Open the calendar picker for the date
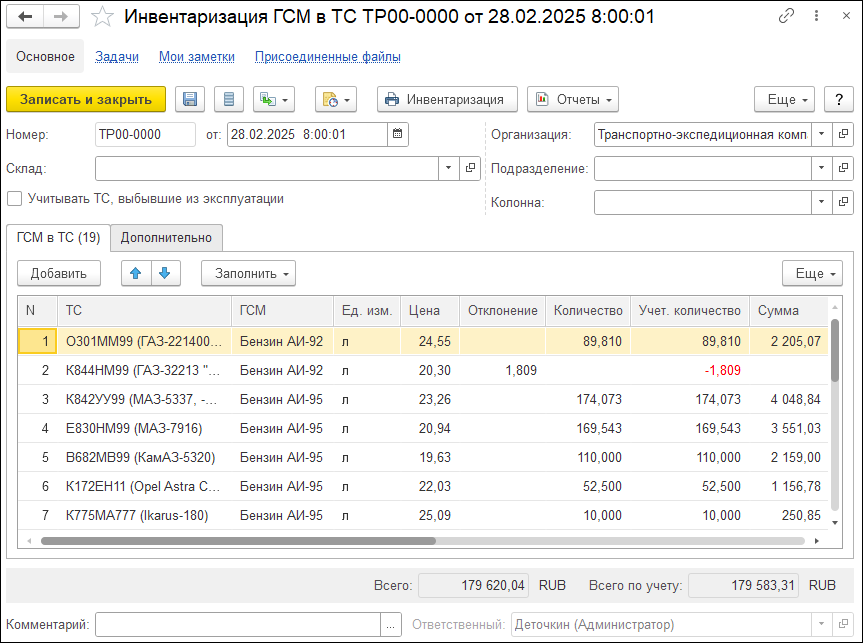This screenshot has width=863, height=643. point(397,134)
